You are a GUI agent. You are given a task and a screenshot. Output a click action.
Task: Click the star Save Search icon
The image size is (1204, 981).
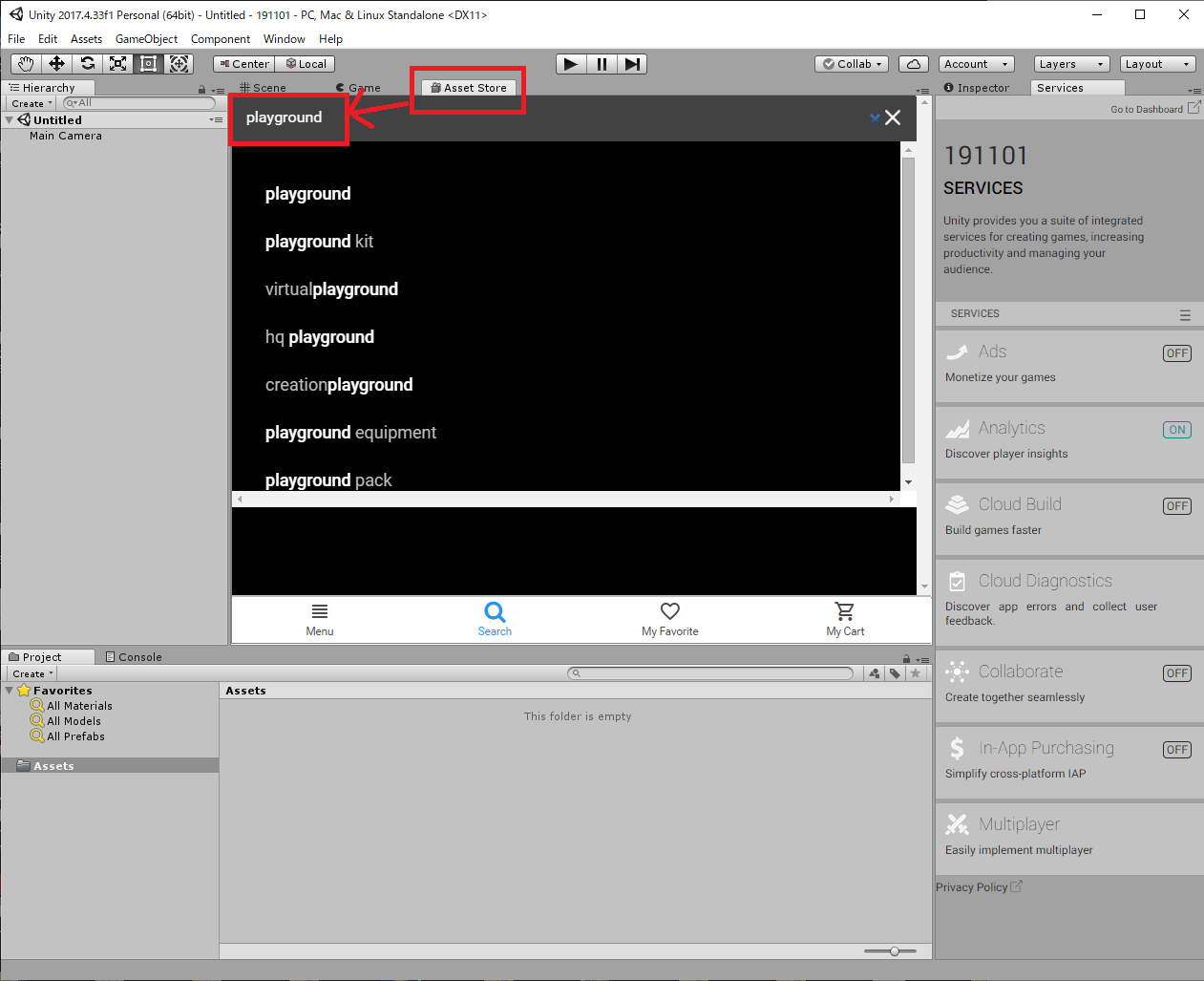tap(916, 673)
